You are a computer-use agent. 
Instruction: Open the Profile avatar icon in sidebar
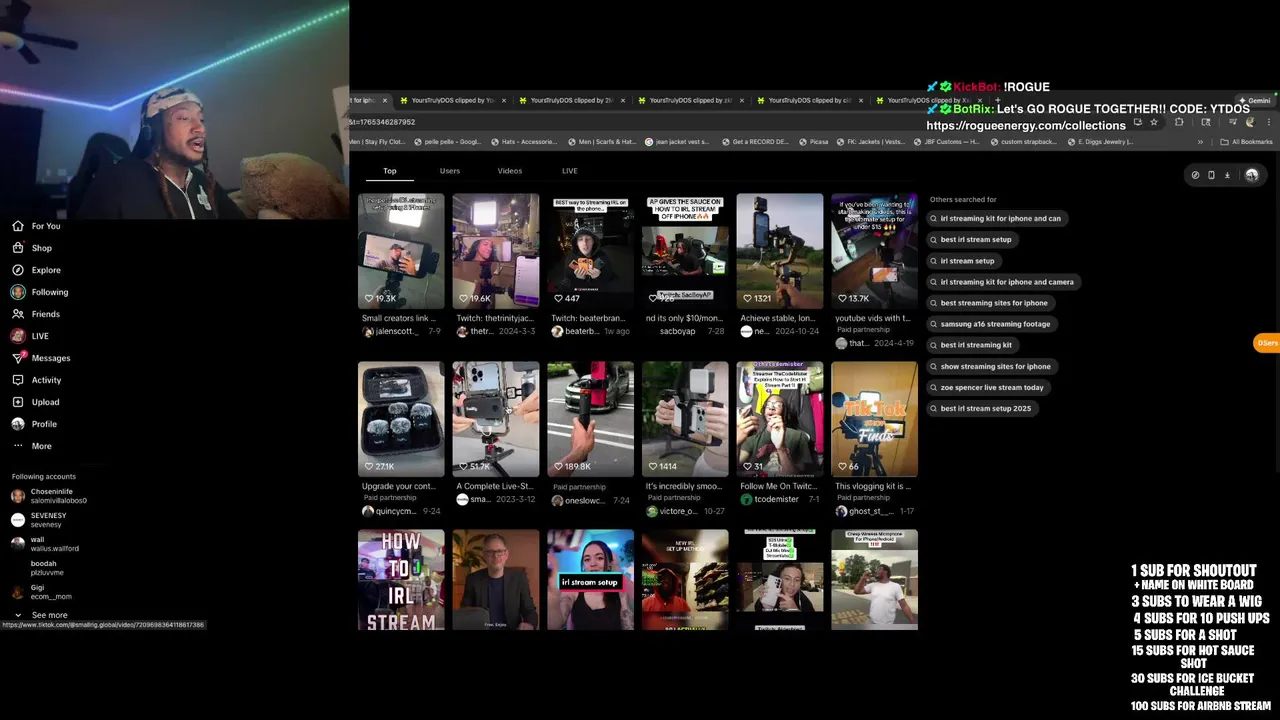(18, 424)
